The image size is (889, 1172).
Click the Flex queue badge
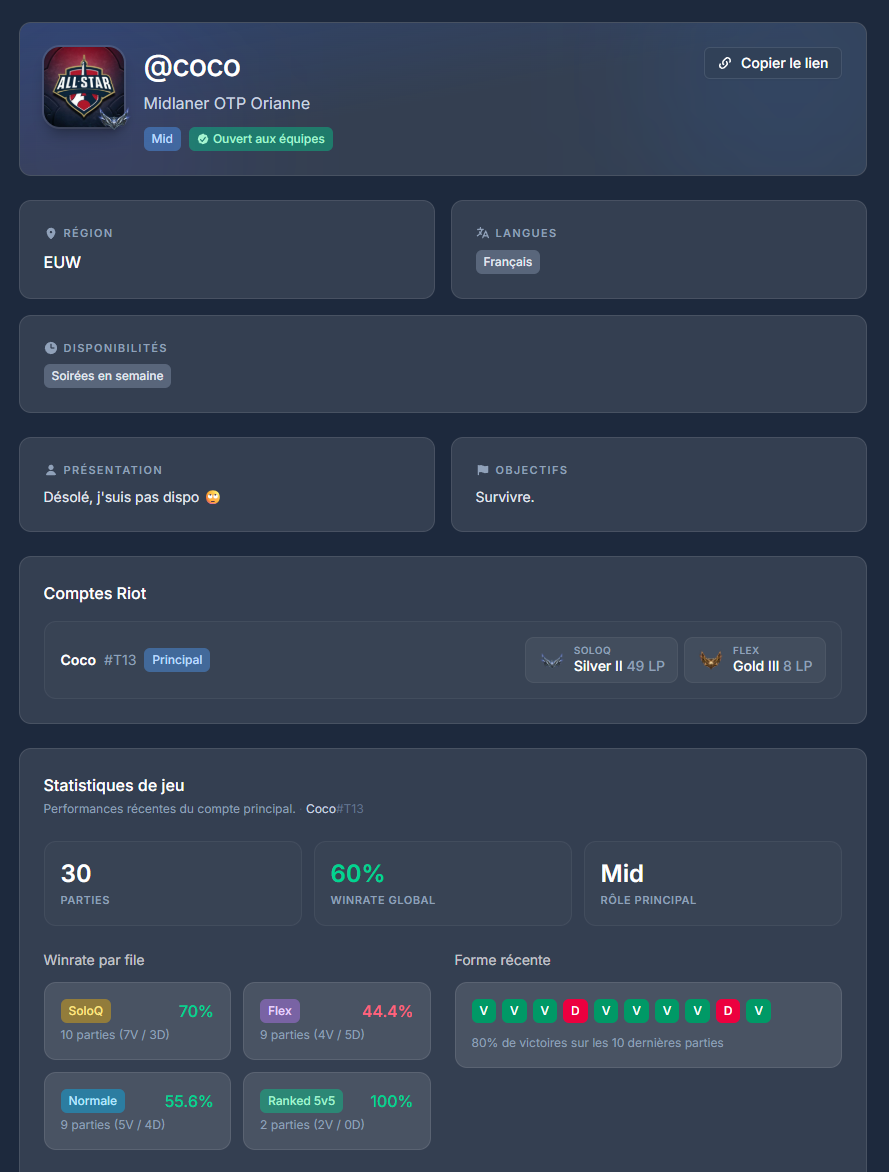[x=280, y=1011]
